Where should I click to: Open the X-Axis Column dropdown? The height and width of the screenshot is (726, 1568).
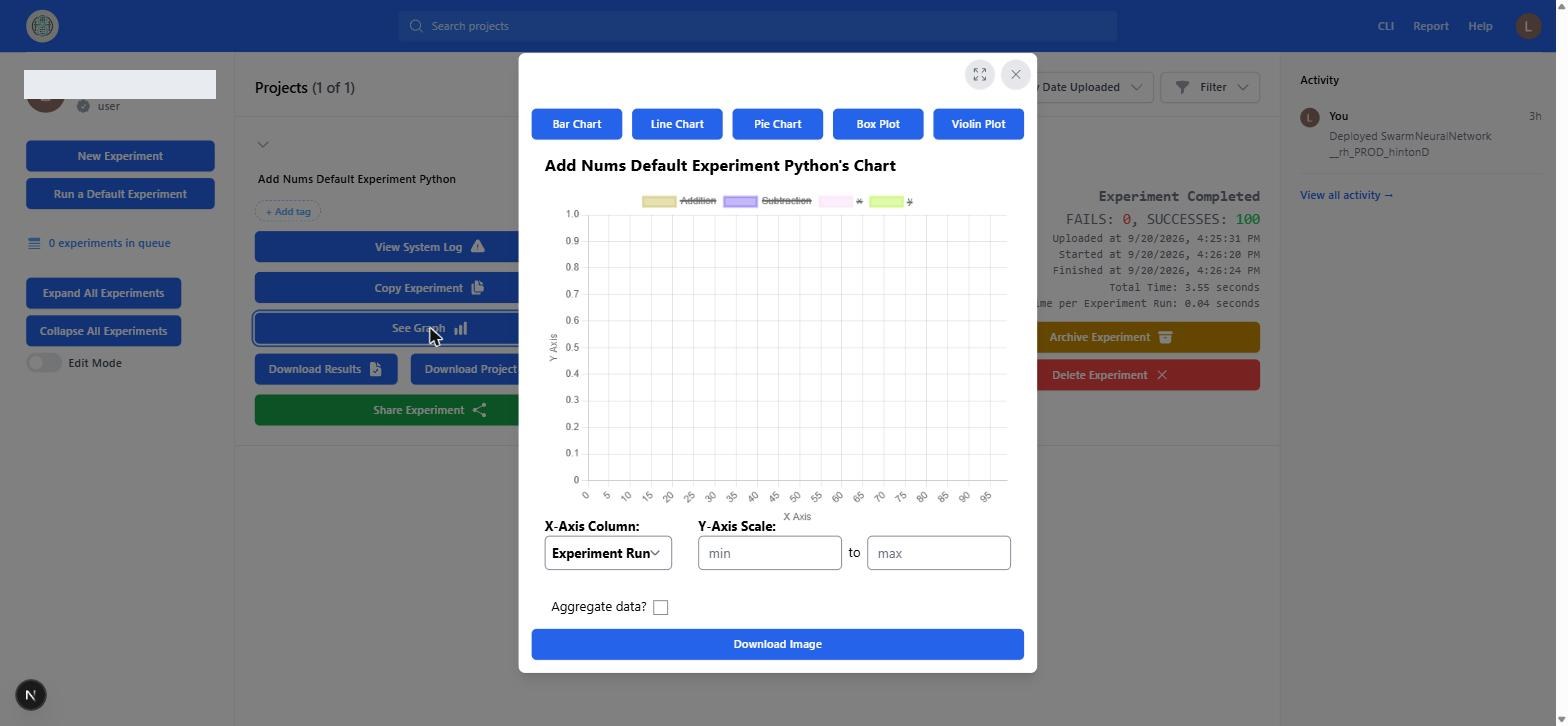point(608,553)
